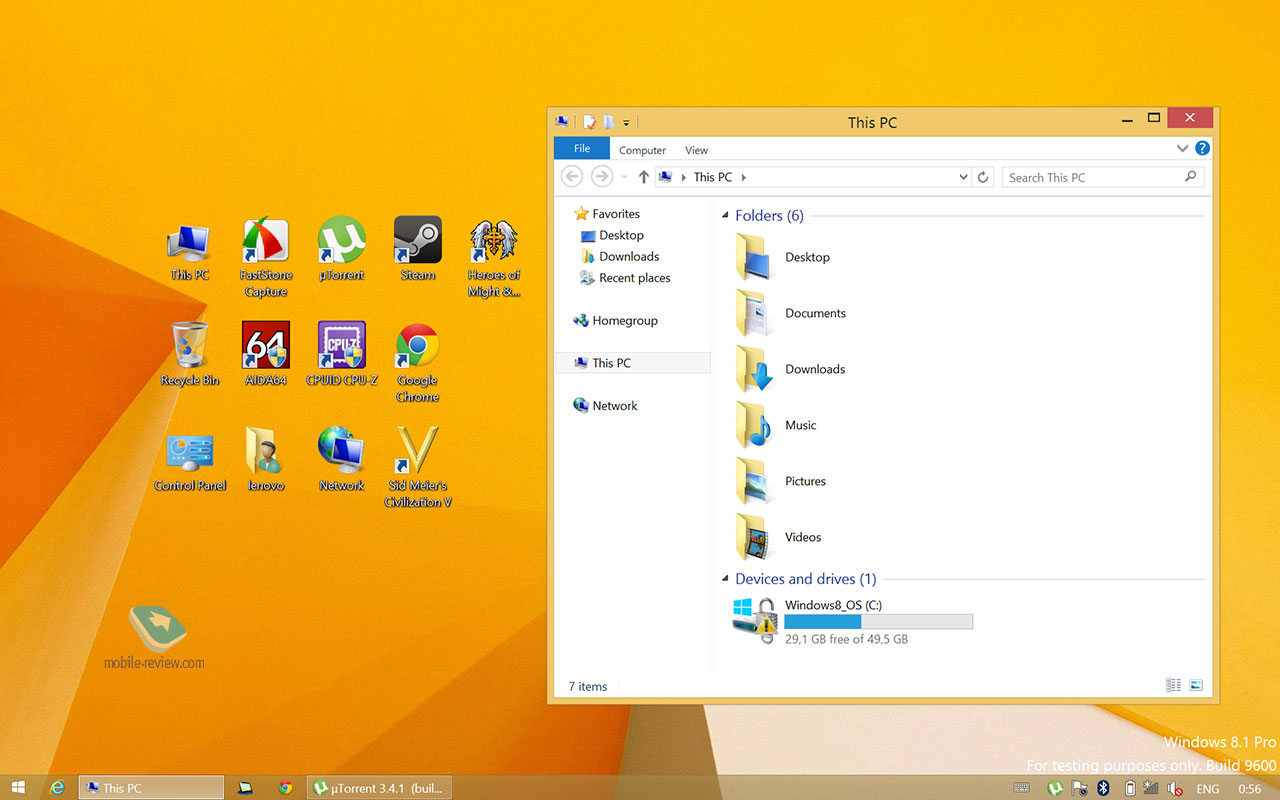Viewport: 1280px width, 800px height.
Task: Open the Computer ribbon tab
Action: pyautogui.click(x=642, y=150)
